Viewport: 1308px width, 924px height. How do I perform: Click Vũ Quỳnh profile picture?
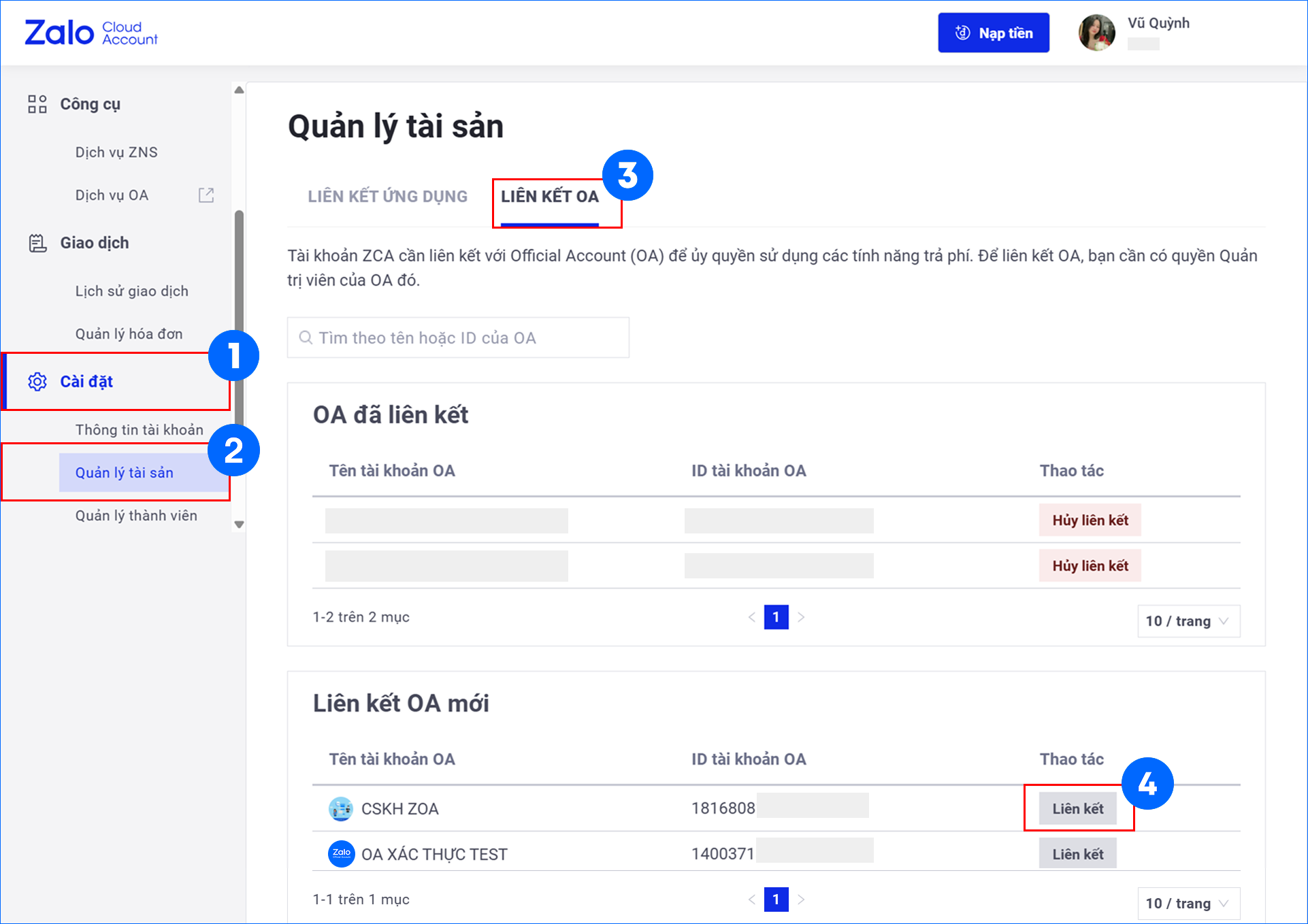click(1096, 33)
